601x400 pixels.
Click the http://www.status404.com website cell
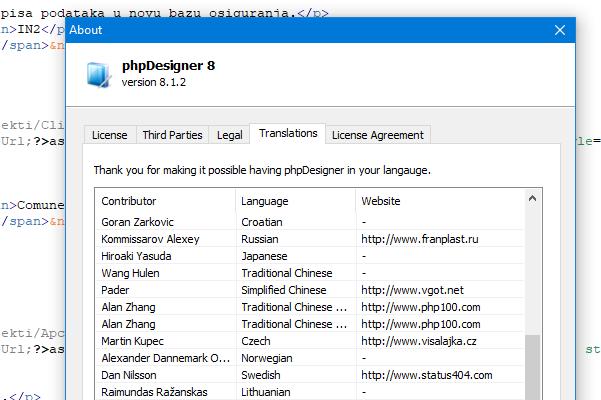427,375
